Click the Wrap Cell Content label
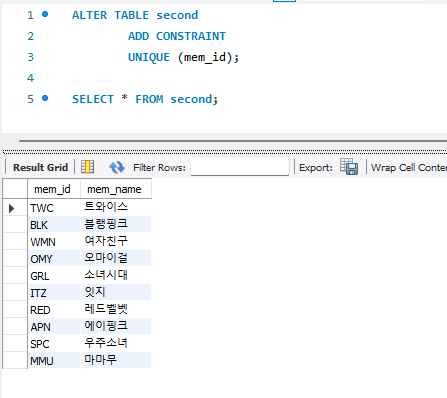 pos(409,167)
